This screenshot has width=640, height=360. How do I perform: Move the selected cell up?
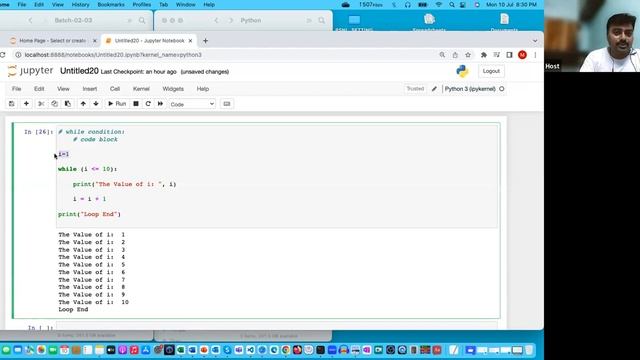pos(83,104)
